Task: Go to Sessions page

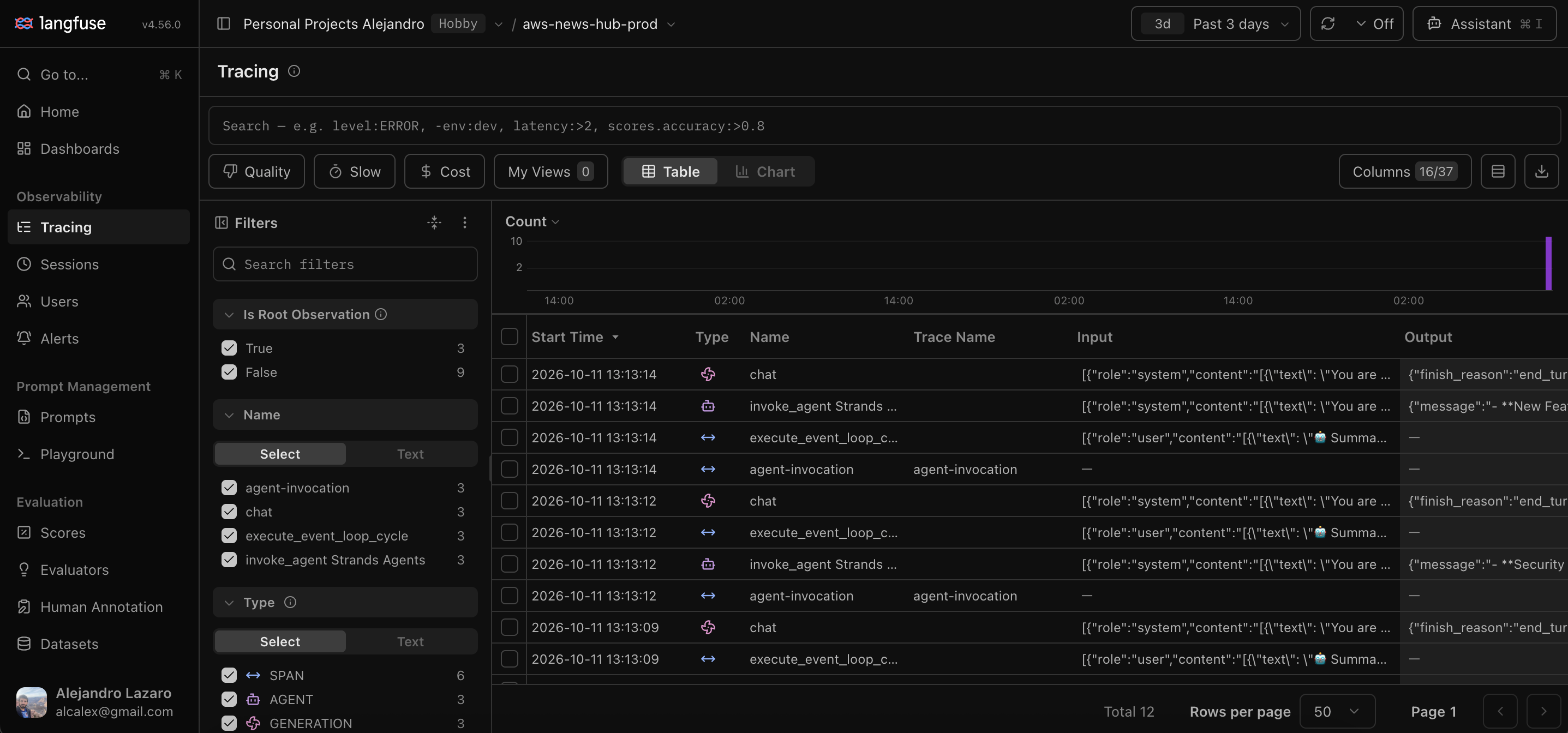Action: [x=98, y=264]
